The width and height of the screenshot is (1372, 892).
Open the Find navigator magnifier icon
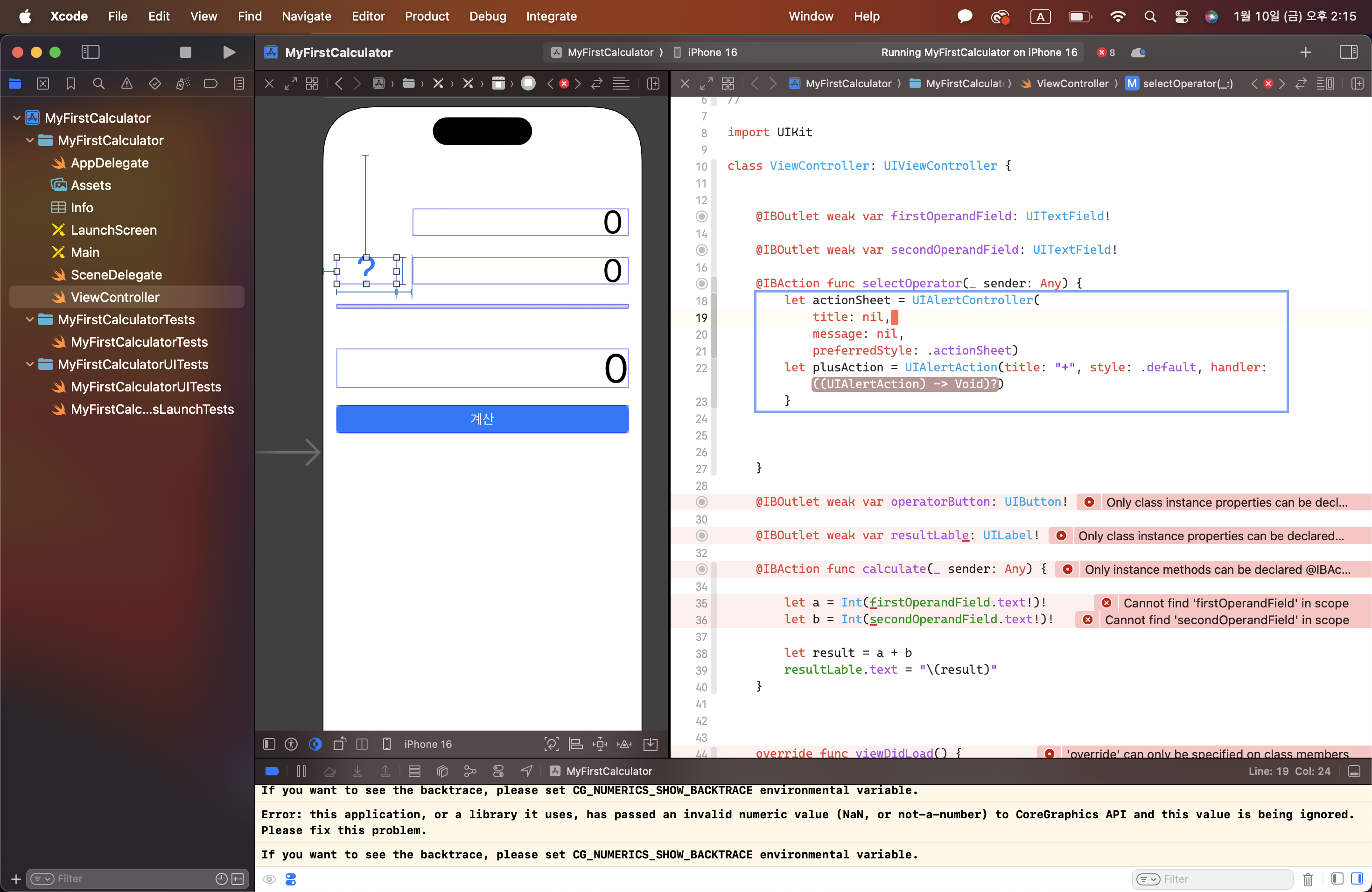pos(98,84)
